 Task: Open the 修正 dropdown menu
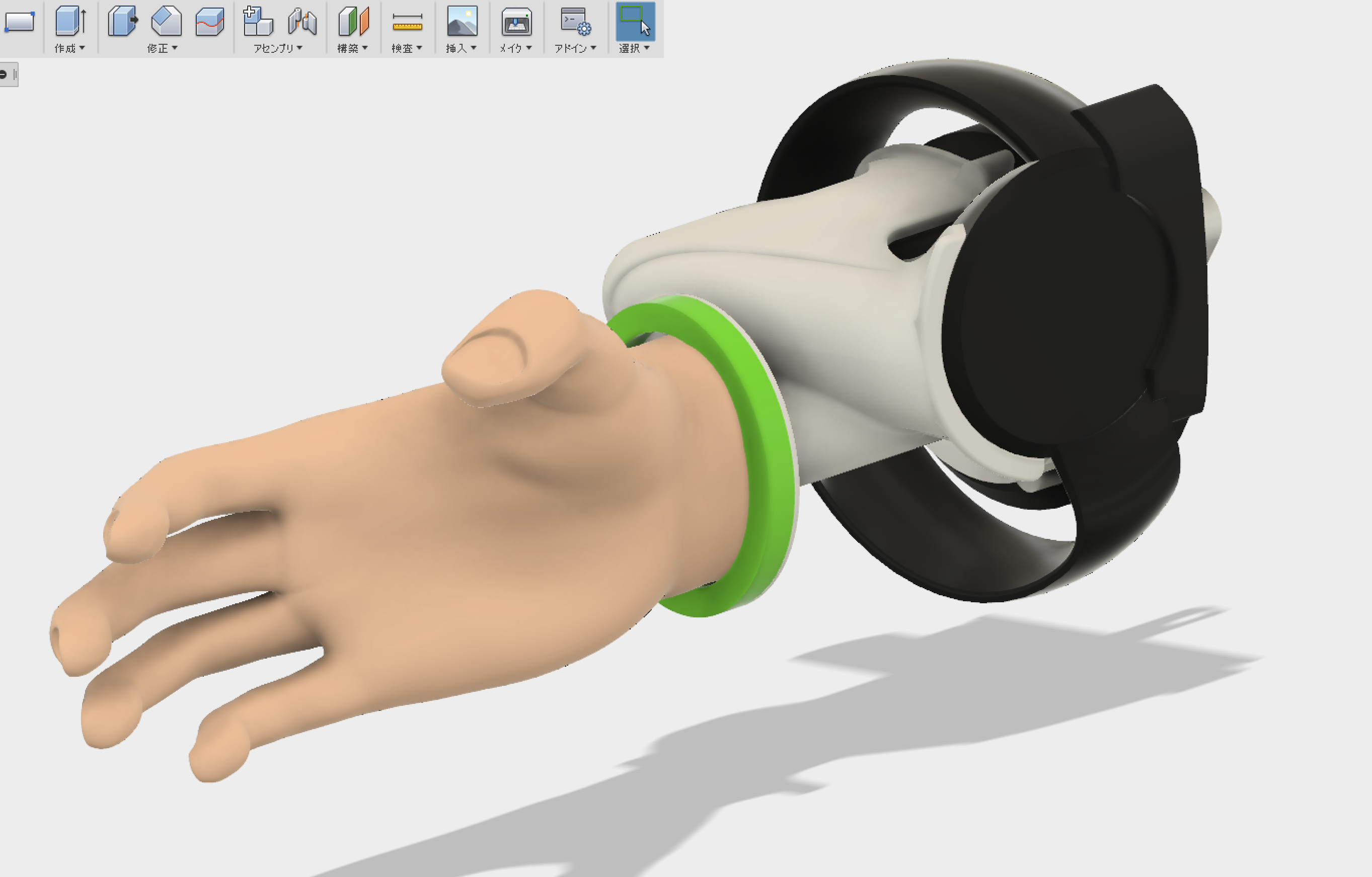[x=163, y=48]
